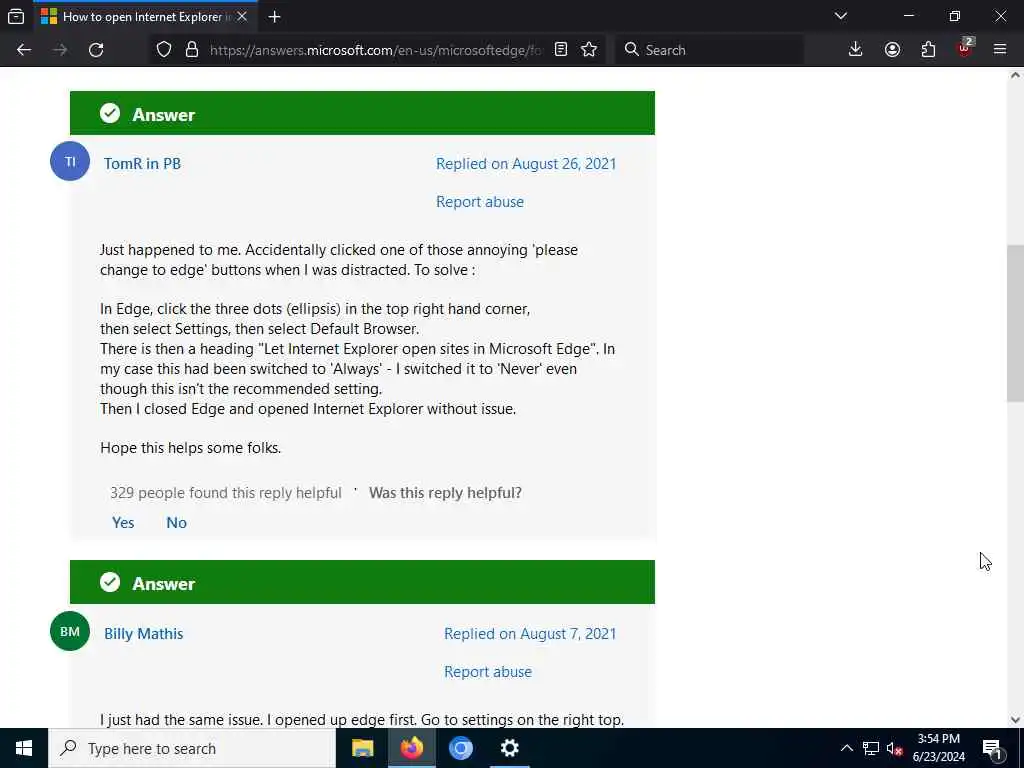Open uBlock Origin extension icon
1024x768 pixels.
[965, 48]
